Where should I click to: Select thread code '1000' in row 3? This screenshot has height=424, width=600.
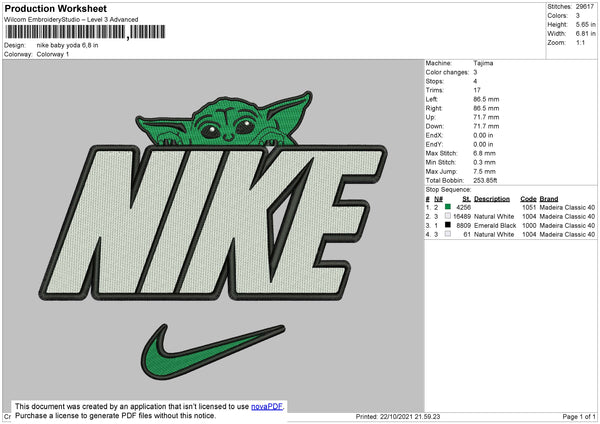click(529, 225)
